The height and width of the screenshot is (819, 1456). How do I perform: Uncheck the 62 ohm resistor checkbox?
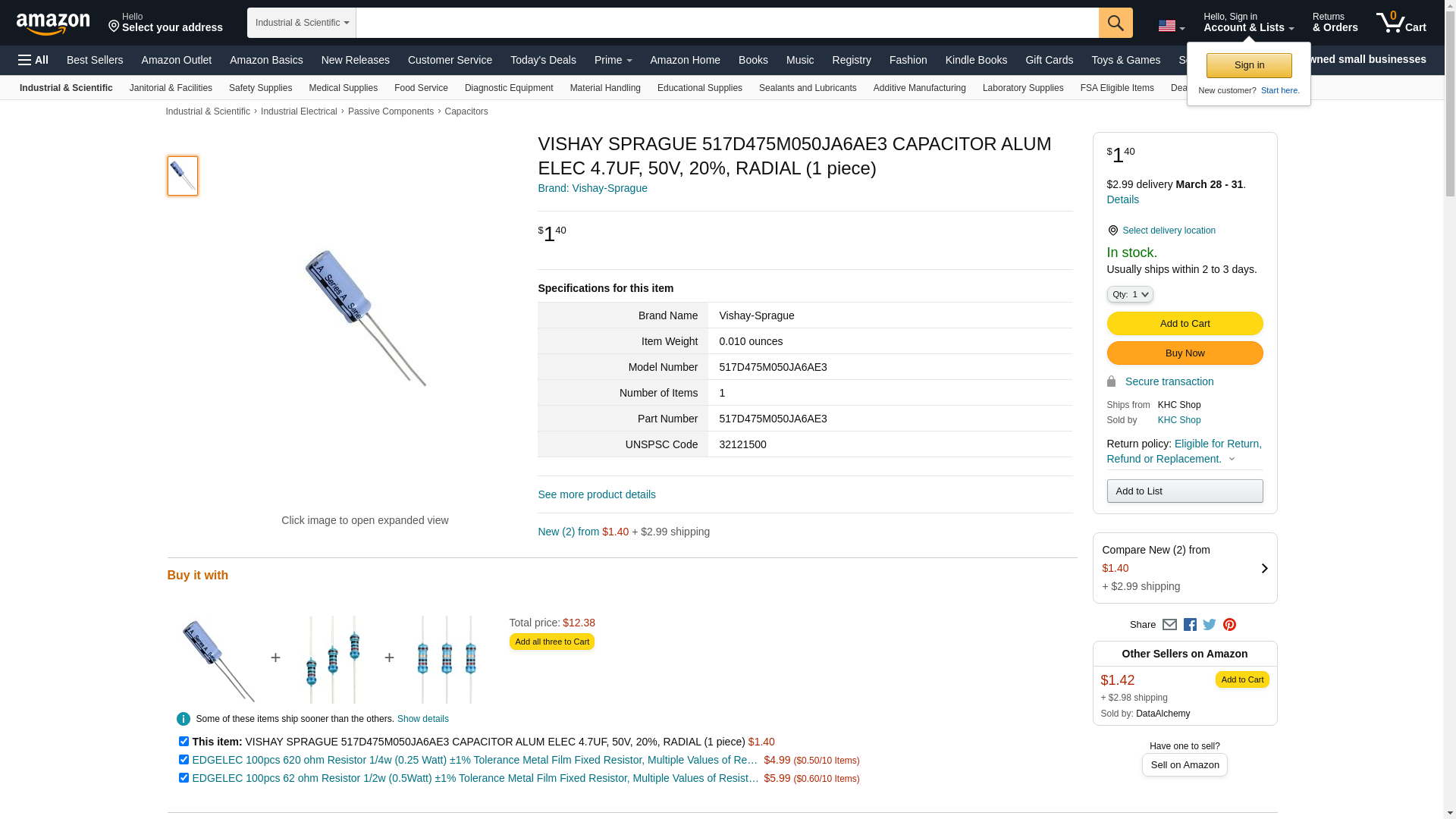[x=184, y=778]
